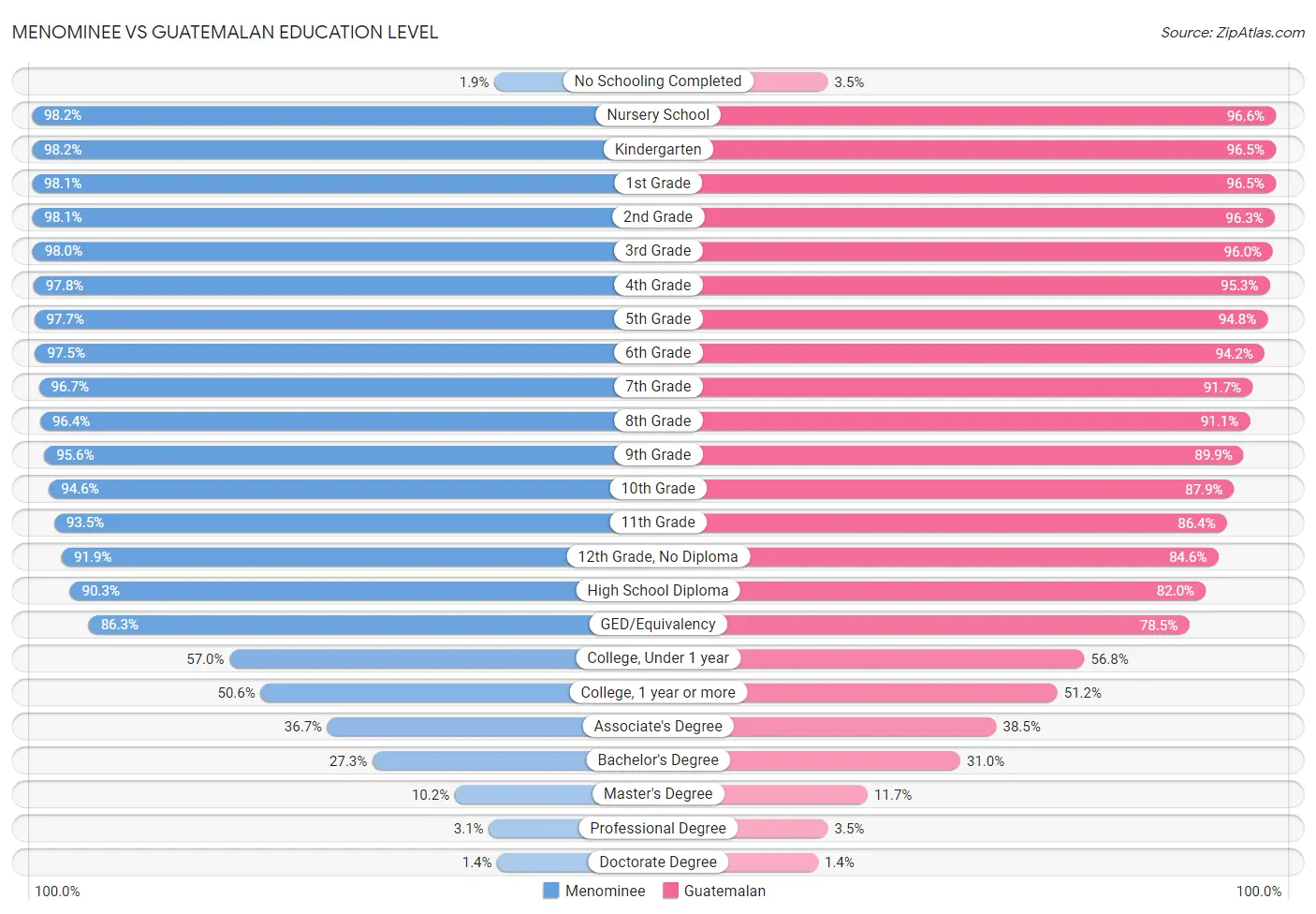Click the Guatemalan 51.2% College bar
The image size is (1316, 914).
point(857,692)
